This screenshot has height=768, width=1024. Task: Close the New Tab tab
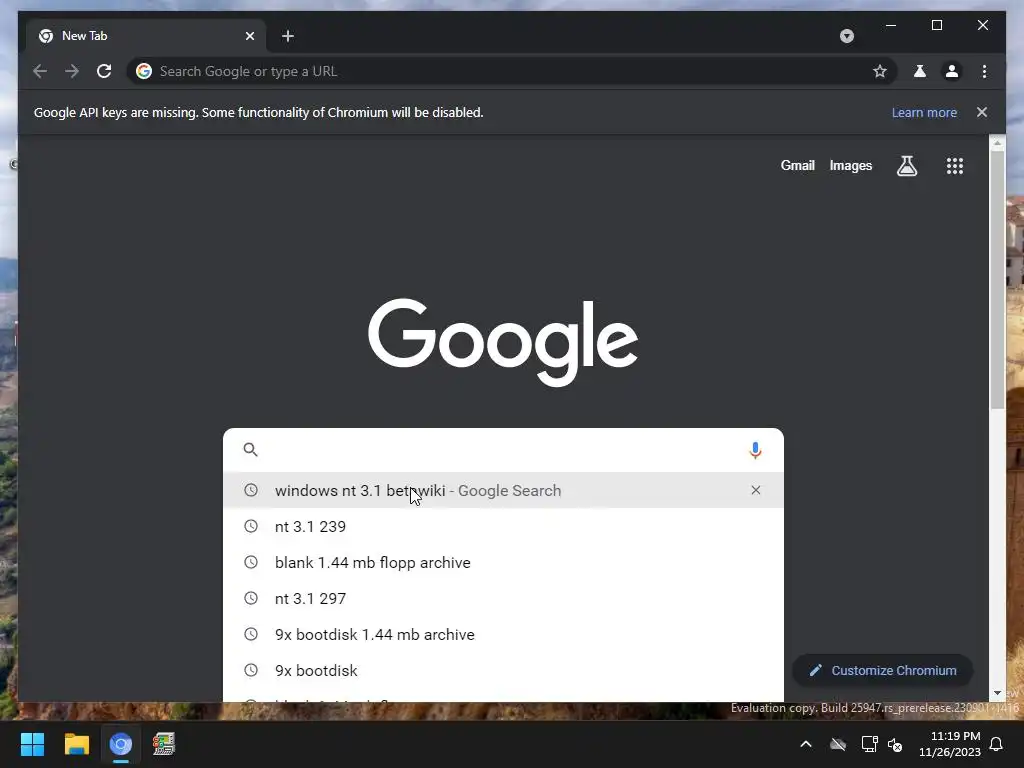pos(249,36)
